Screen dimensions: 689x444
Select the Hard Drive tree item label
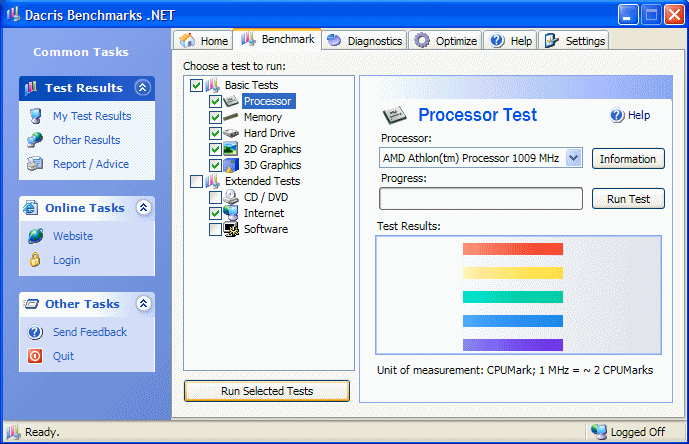pos(269,133)
